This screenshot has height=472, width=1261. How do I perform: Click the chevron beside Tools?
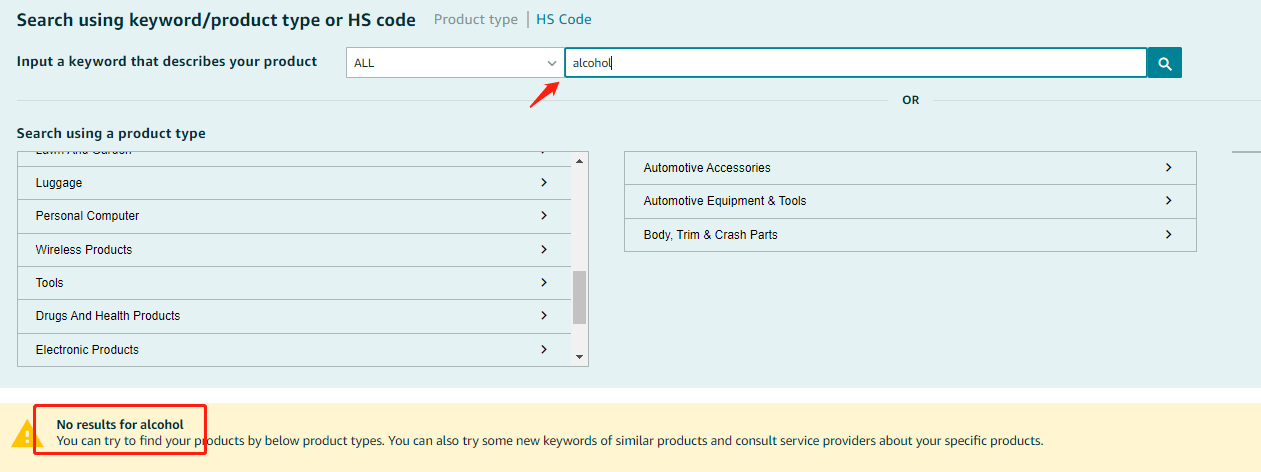[x=544, y=283]
